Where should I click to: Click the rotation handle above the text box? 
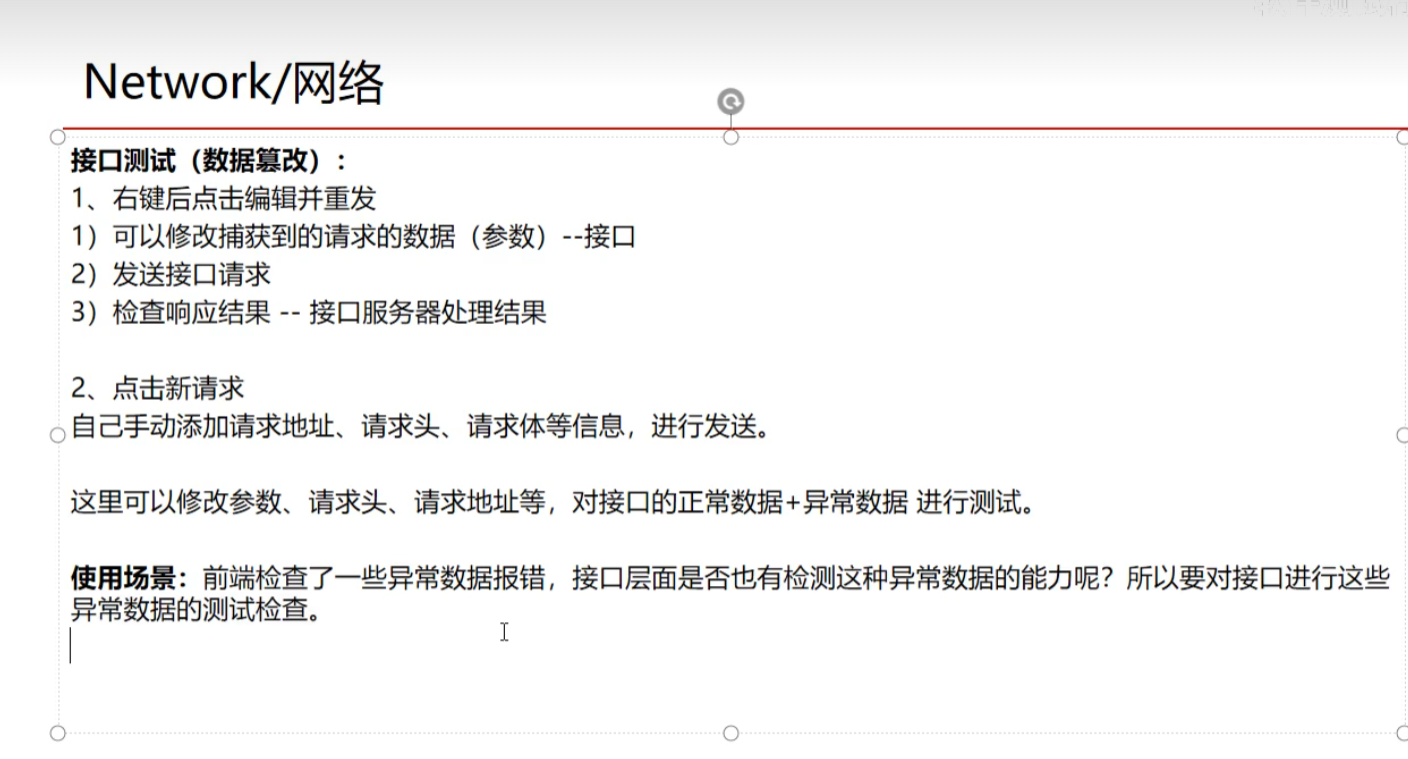pos(731,101)
